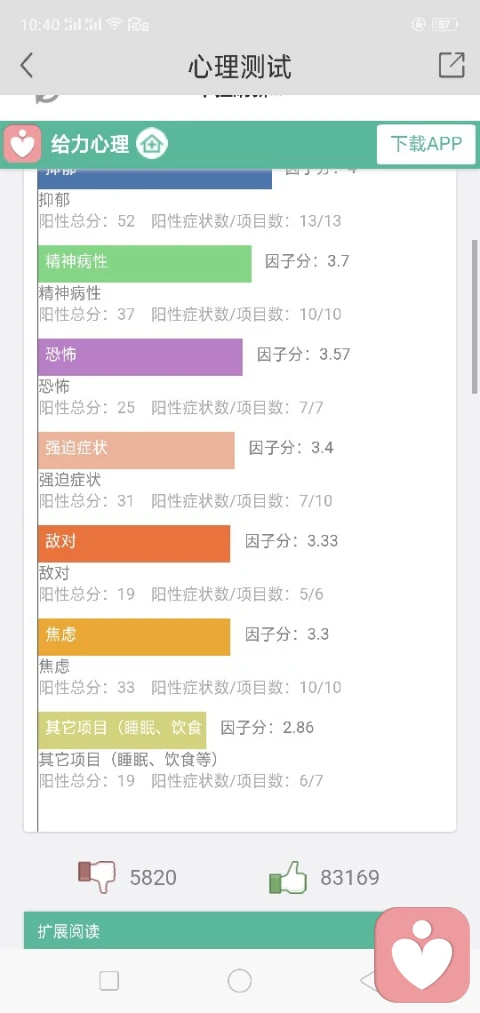Click the 下载APP button
The width and height of the screenshot is (480, 1013).
pos(426,143)
